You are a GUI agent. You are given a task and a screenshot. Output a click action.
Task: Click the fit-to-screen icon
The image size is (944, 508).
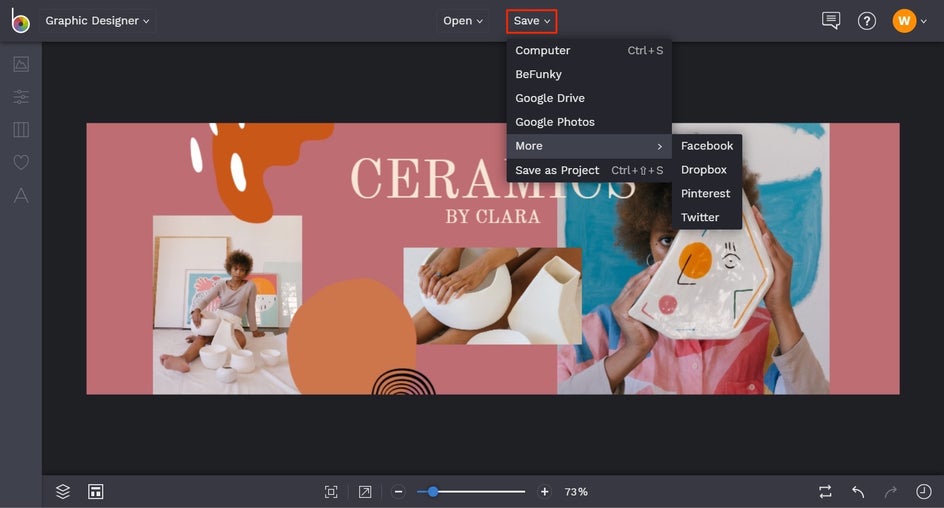331,492
